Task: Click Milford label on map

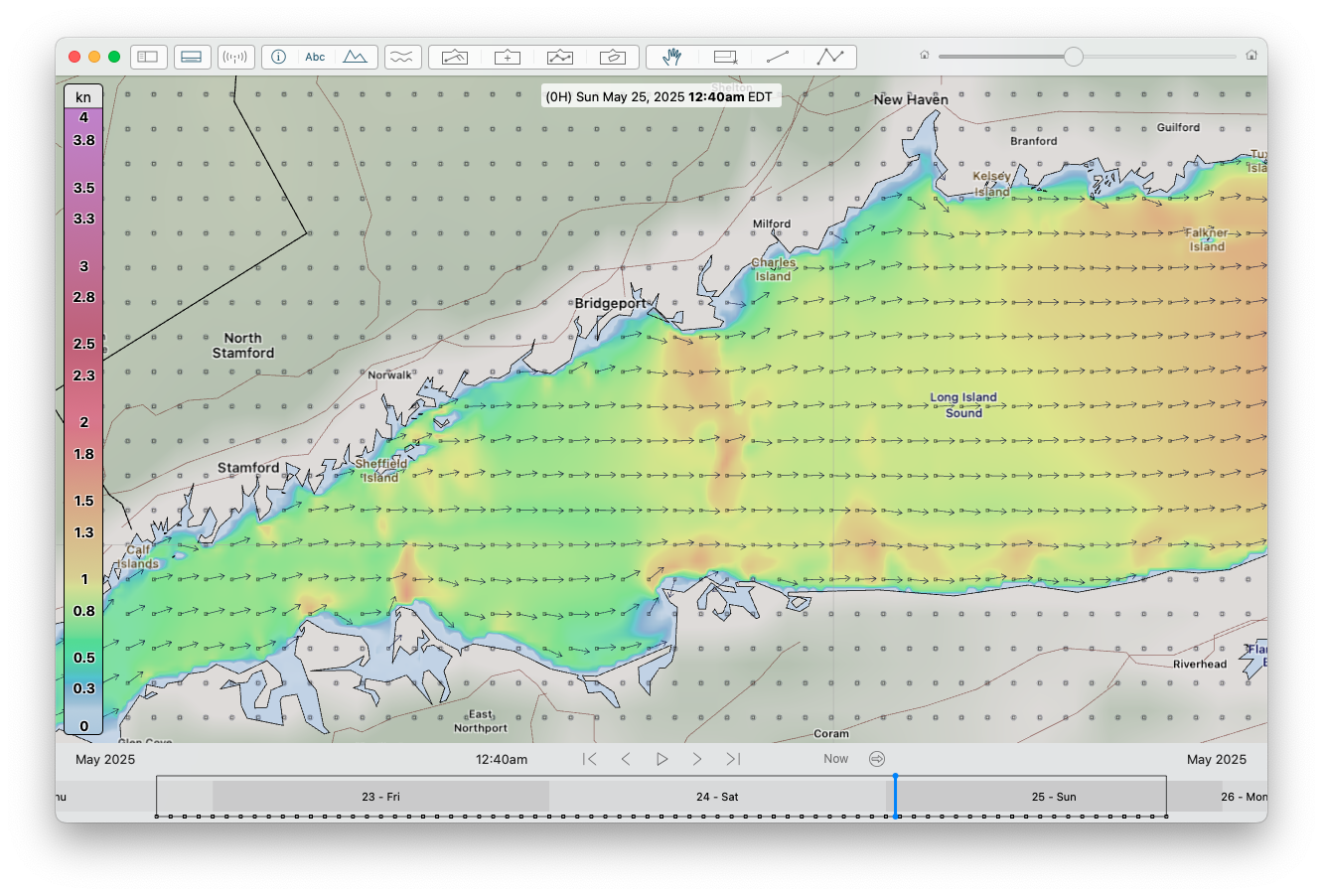Action: click(772, 224)
